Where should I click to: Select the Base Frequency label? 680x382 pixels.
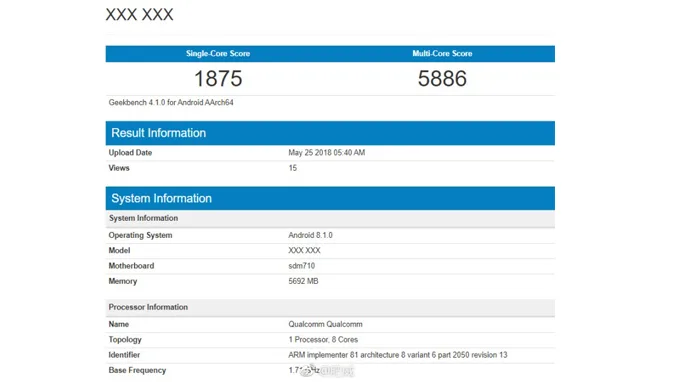tap(137, 370)
